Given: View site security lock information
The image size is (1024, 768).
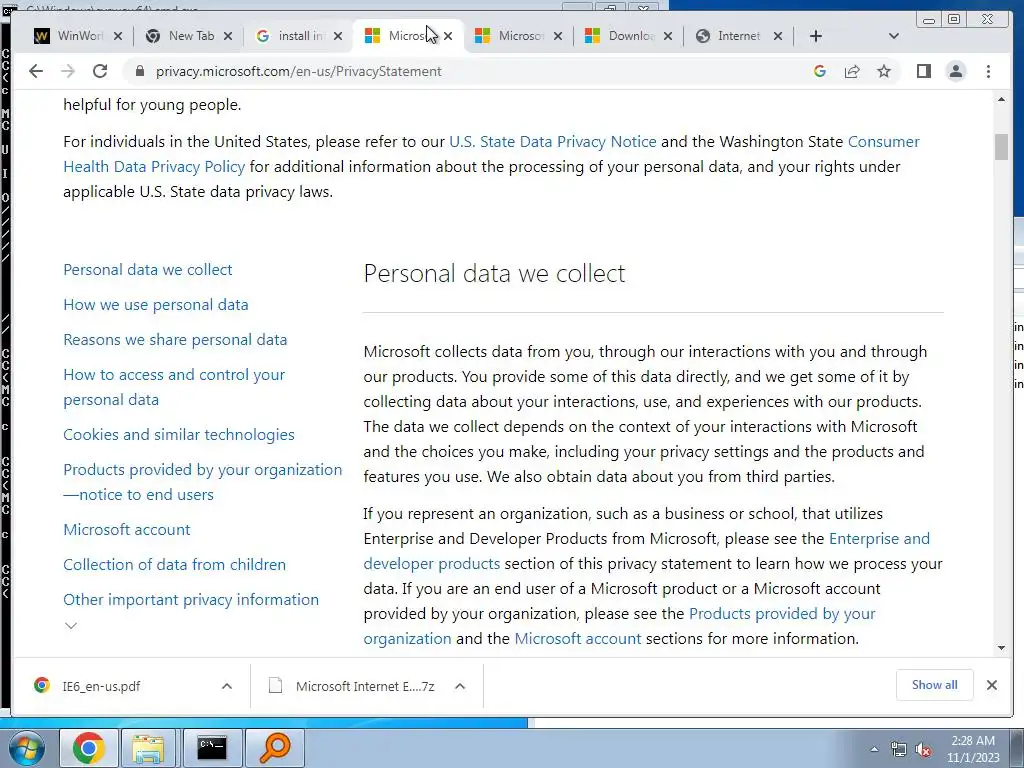Looking at the screenshot, I should coord(139,71).
